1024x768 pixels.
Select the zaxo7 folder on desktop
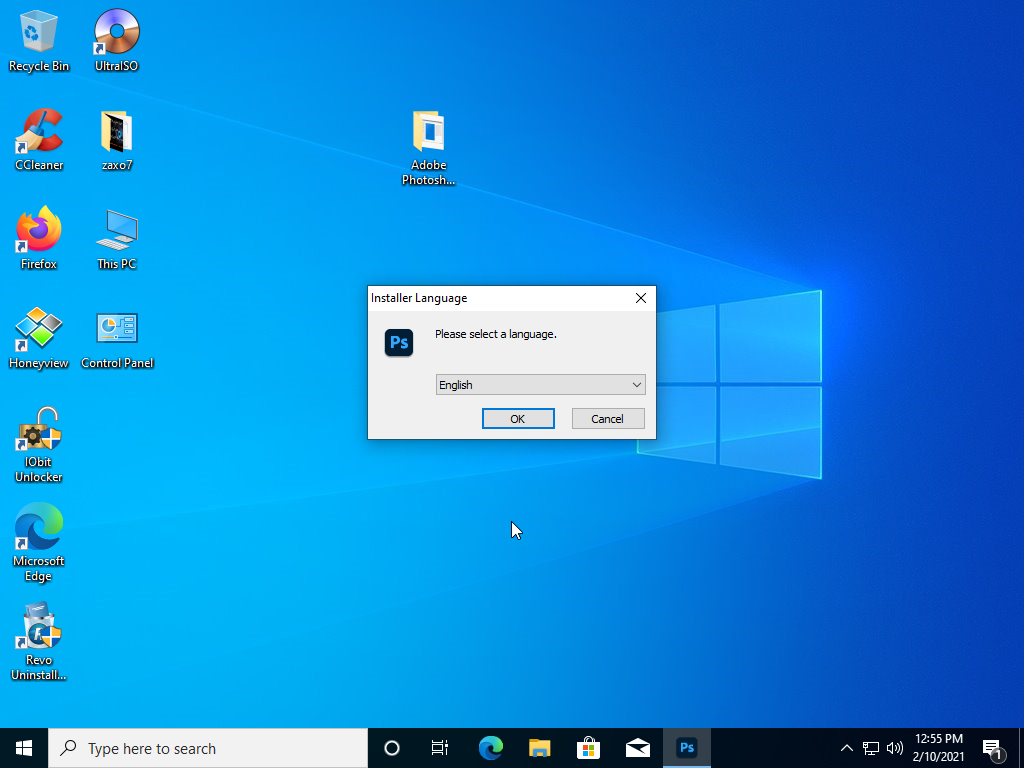(116, 140)
